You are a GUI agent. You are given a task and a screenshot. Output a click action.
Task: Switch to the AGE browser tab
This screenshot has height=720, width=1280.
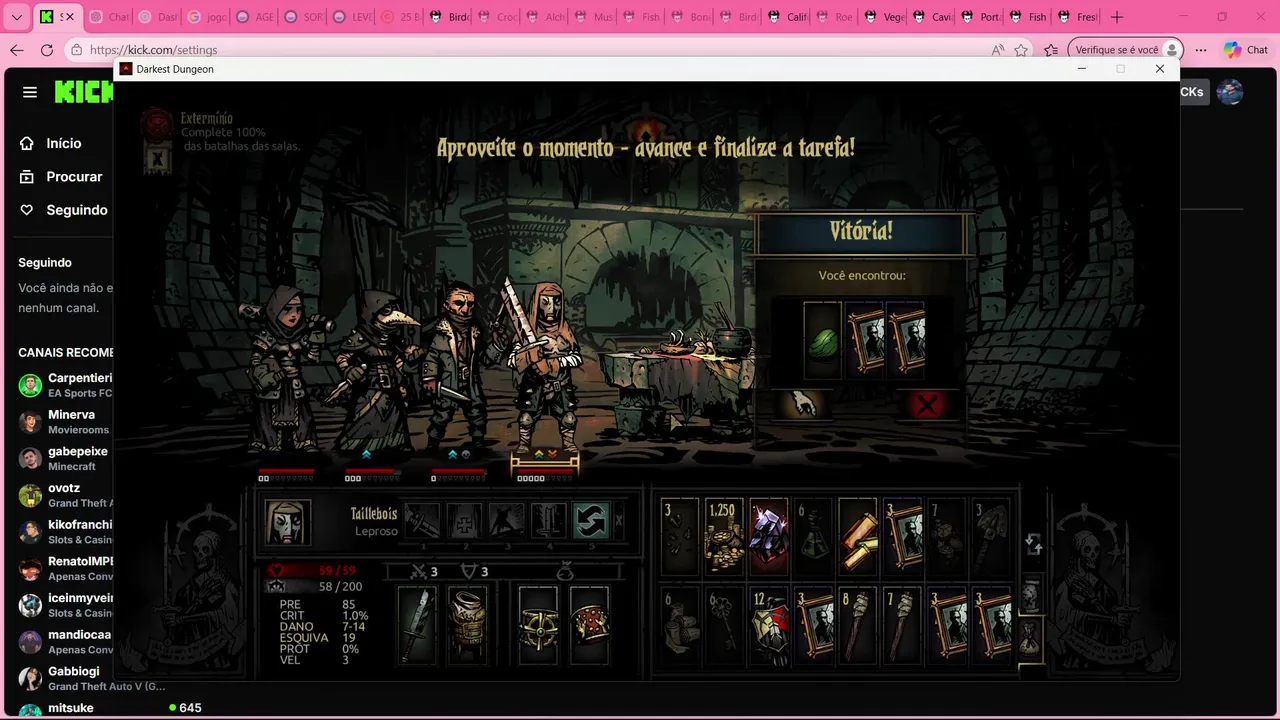click(255, 17)
